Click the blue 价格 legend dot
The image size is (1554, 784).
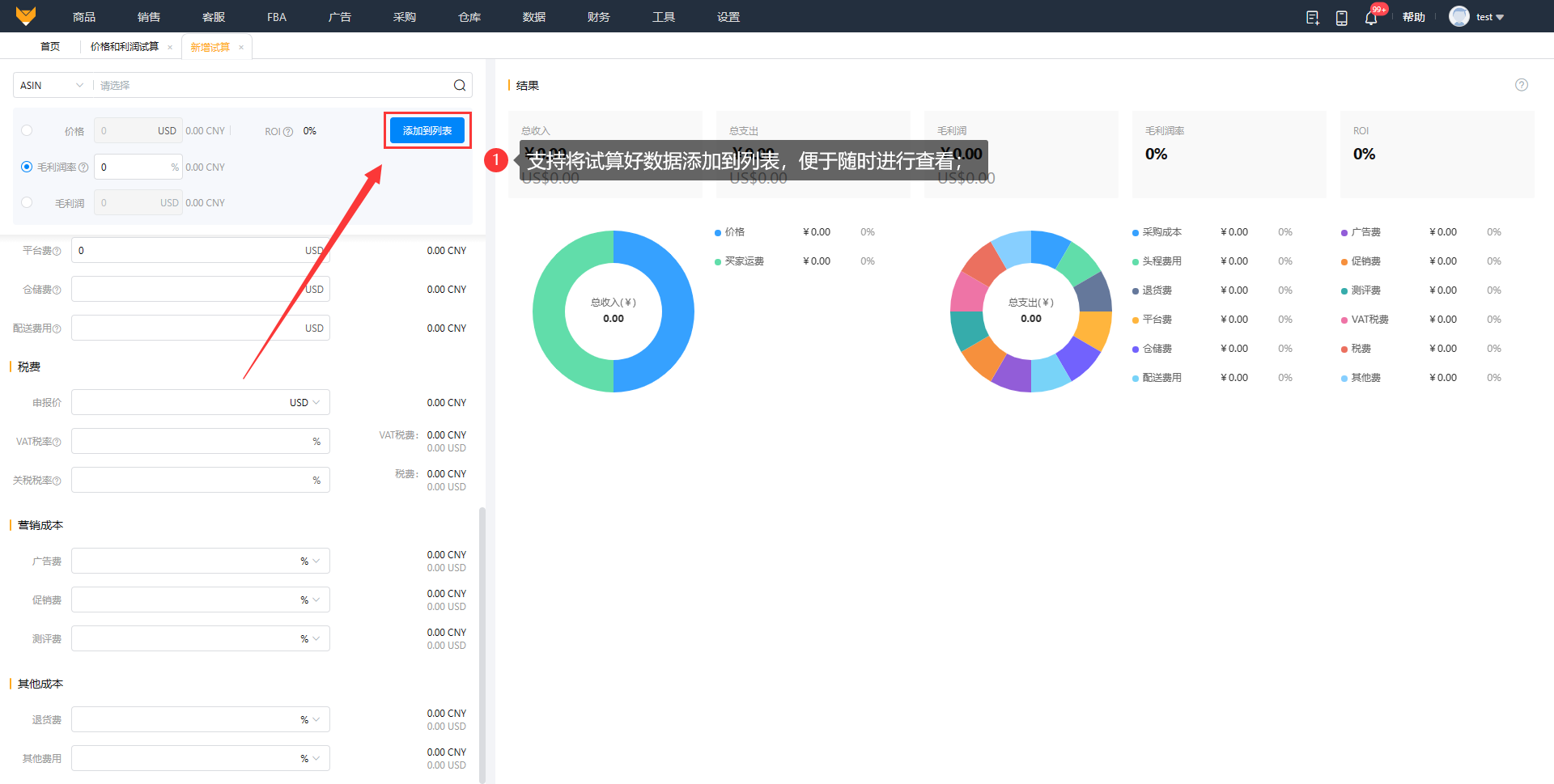point(718,233)
